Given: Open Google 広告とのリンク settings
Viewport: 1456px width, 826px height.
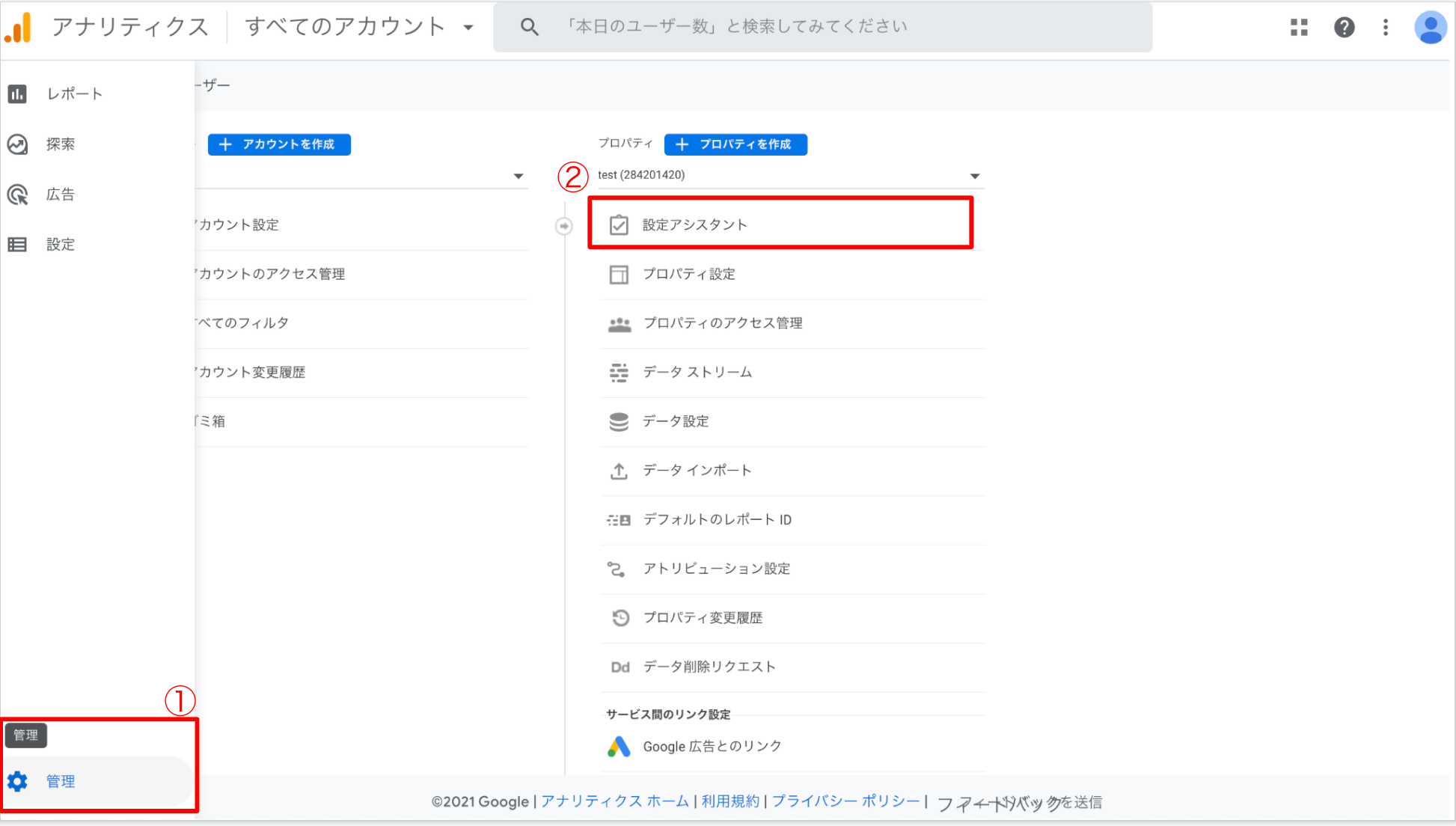Looking at the screenshot, I should click(712, 746).
